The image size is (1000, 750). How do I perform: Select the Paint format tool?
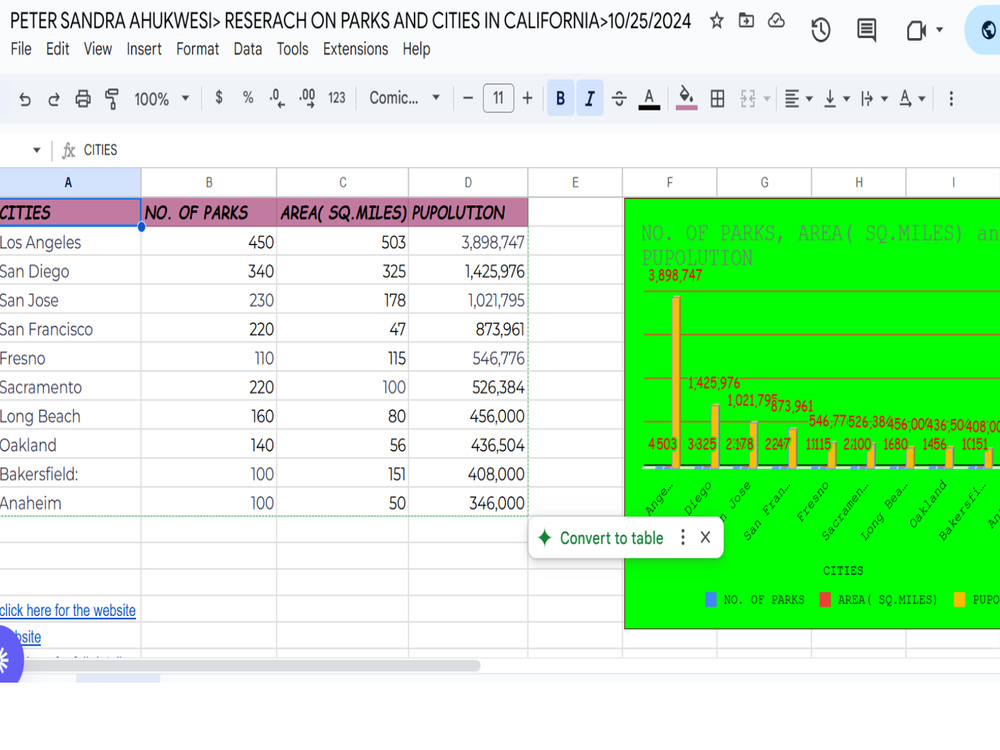112,99
